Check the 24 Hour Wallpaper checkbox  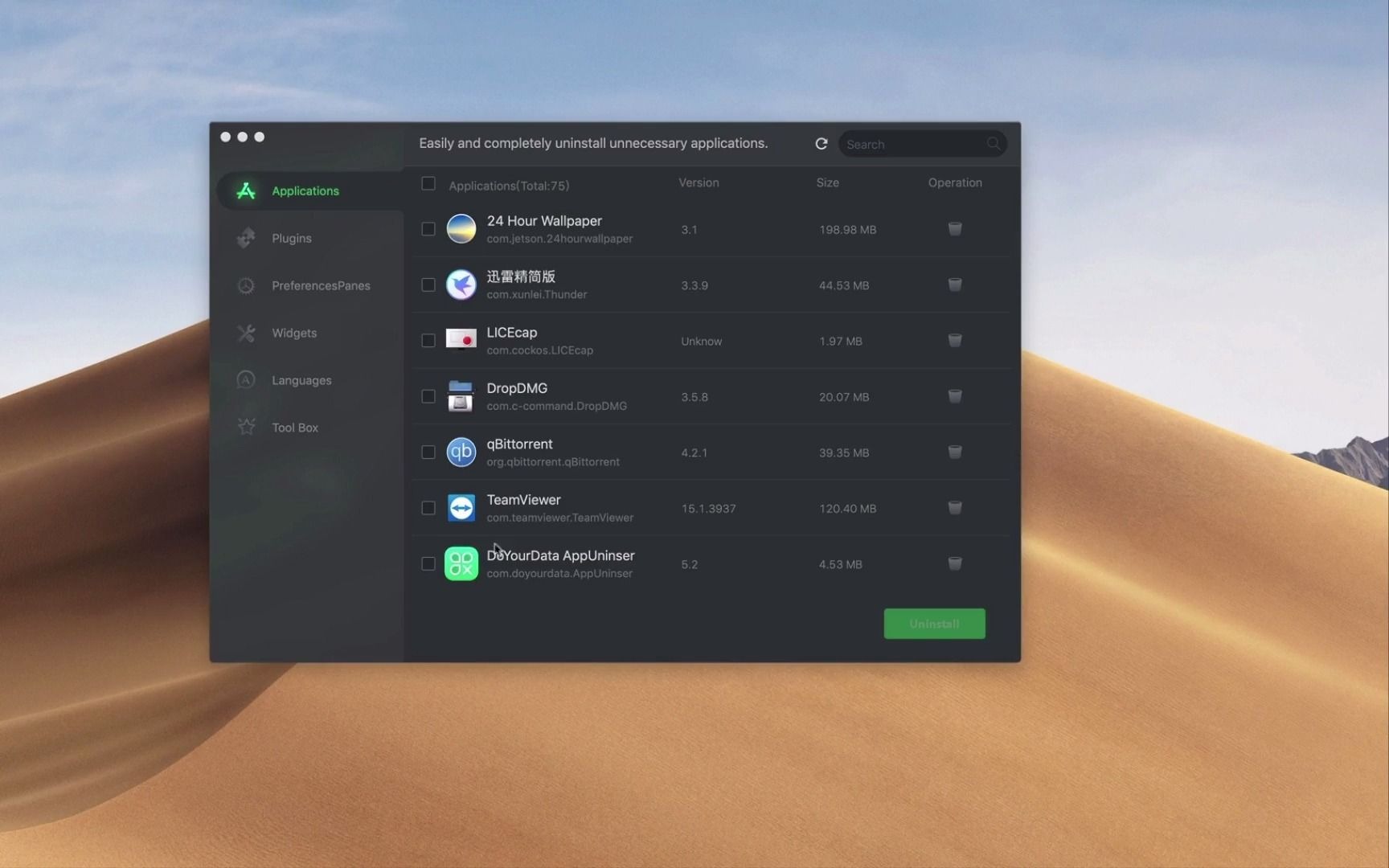[x=428, y=229]
